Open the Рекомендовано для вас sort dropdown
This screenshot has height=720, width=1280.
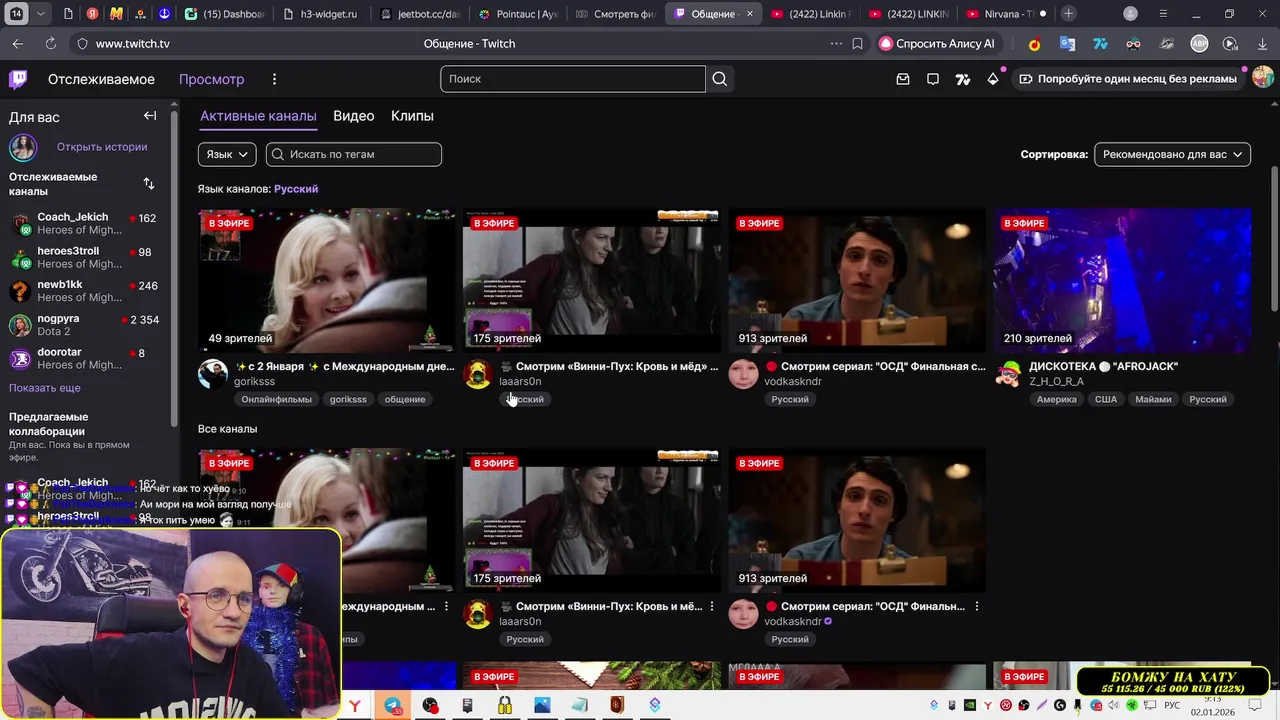[x=1172, y=154]
